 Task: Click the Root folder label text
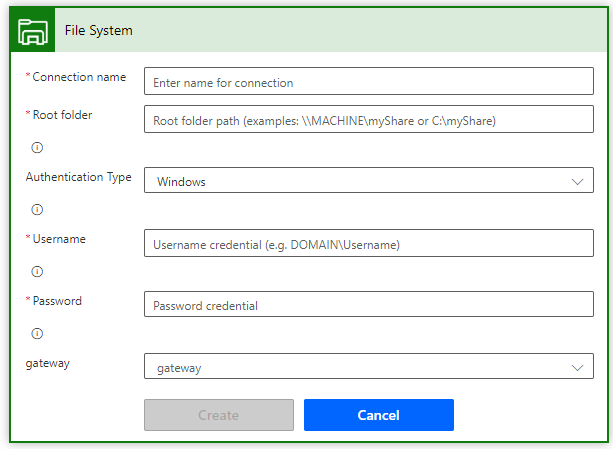click(62, 115)
